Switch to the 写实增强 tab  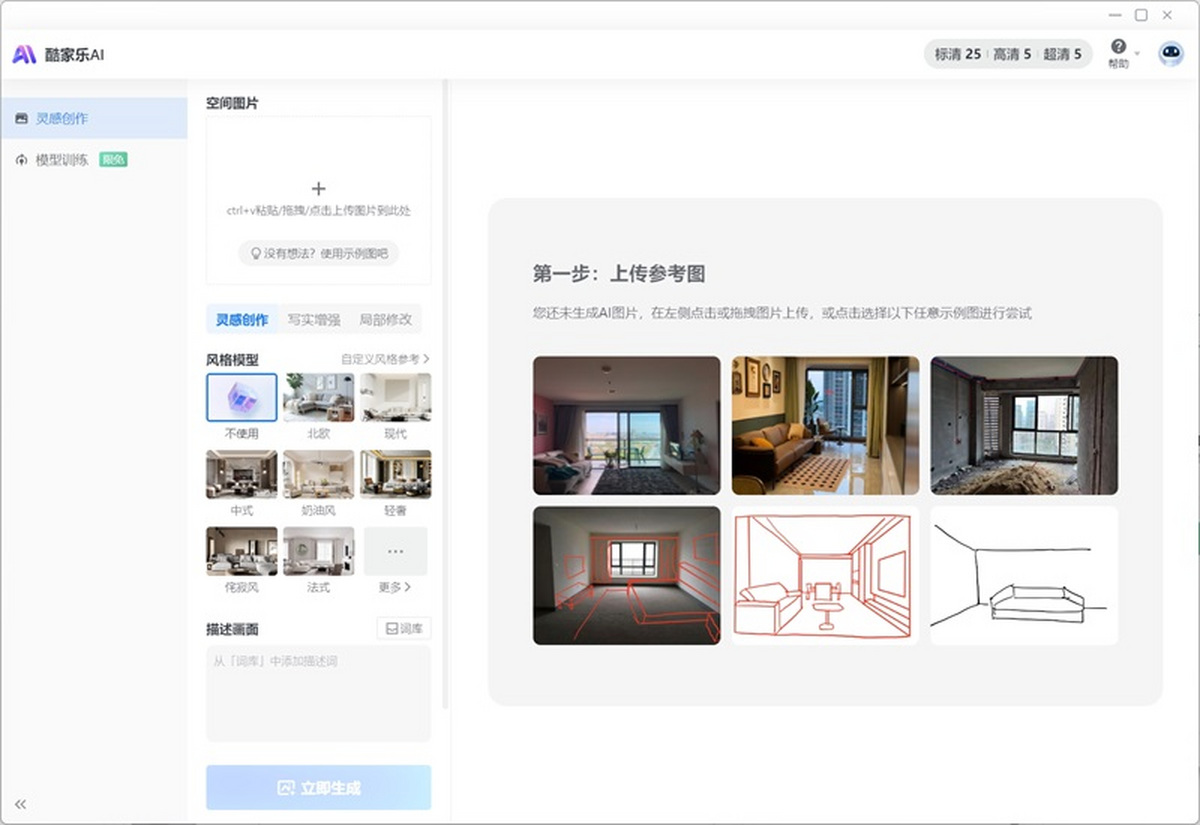coord(314,320)
